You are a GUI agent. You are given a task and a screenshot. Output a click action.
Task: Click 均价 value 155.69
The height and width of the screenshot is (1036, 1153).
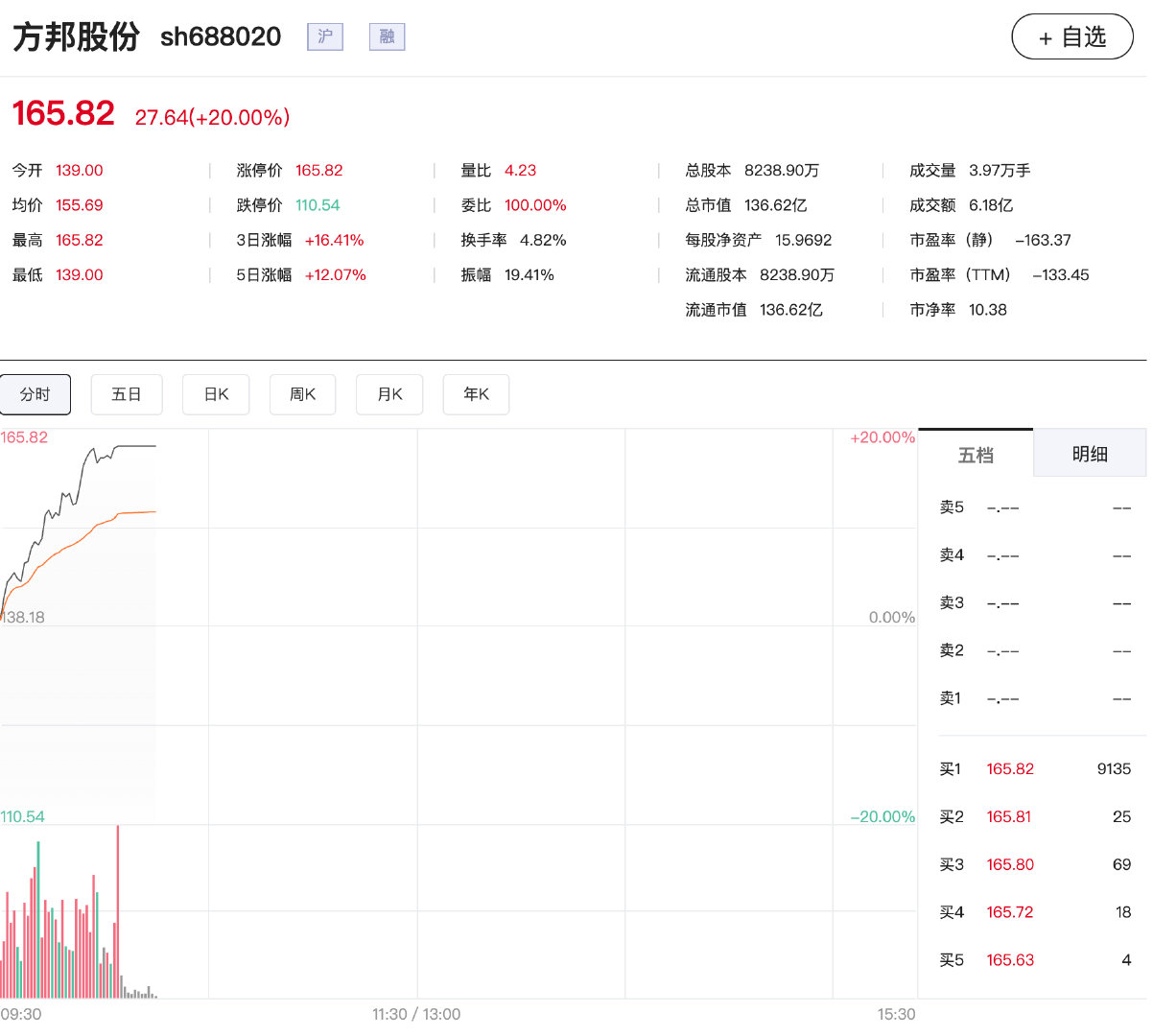tap(79, 205)
